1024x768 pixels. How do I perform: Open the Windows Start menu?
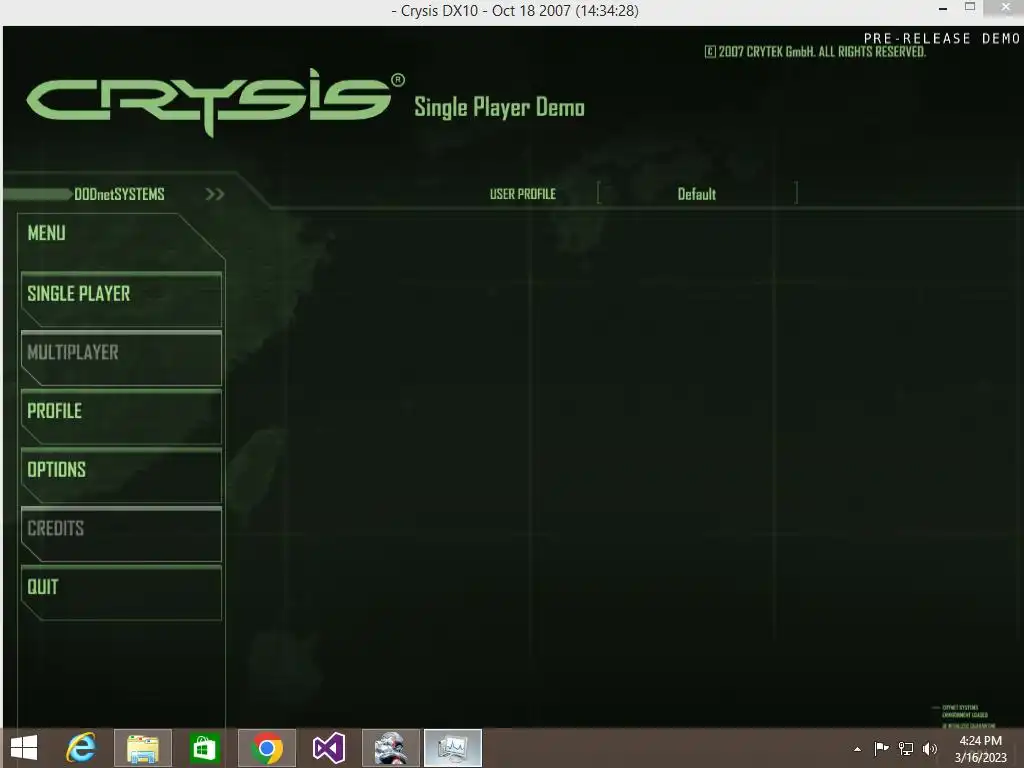pyautogui.click(x=24, y=748)
